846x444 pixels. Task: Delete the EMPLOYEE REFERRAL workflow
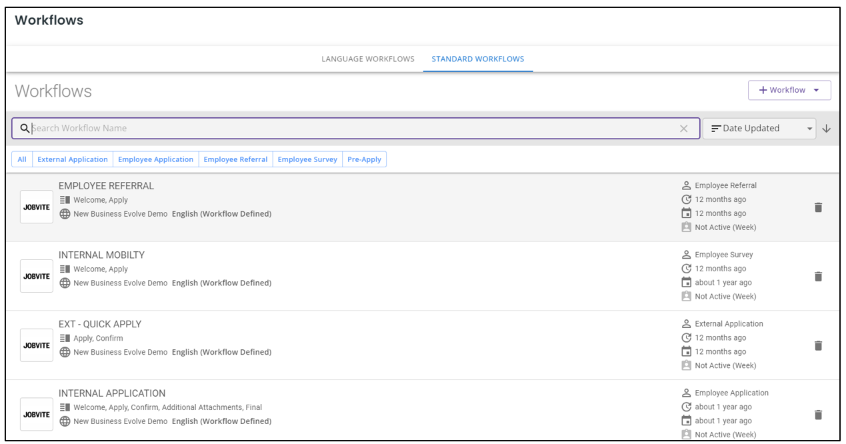click(818, 207)
